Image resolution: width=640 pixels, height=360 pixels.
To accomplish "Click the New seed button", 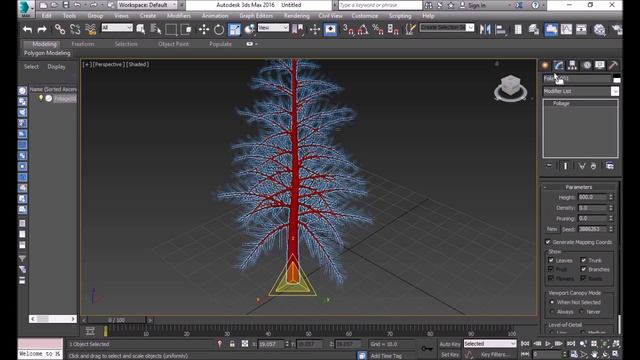I will pyautogui.click(x=552, y=229).
